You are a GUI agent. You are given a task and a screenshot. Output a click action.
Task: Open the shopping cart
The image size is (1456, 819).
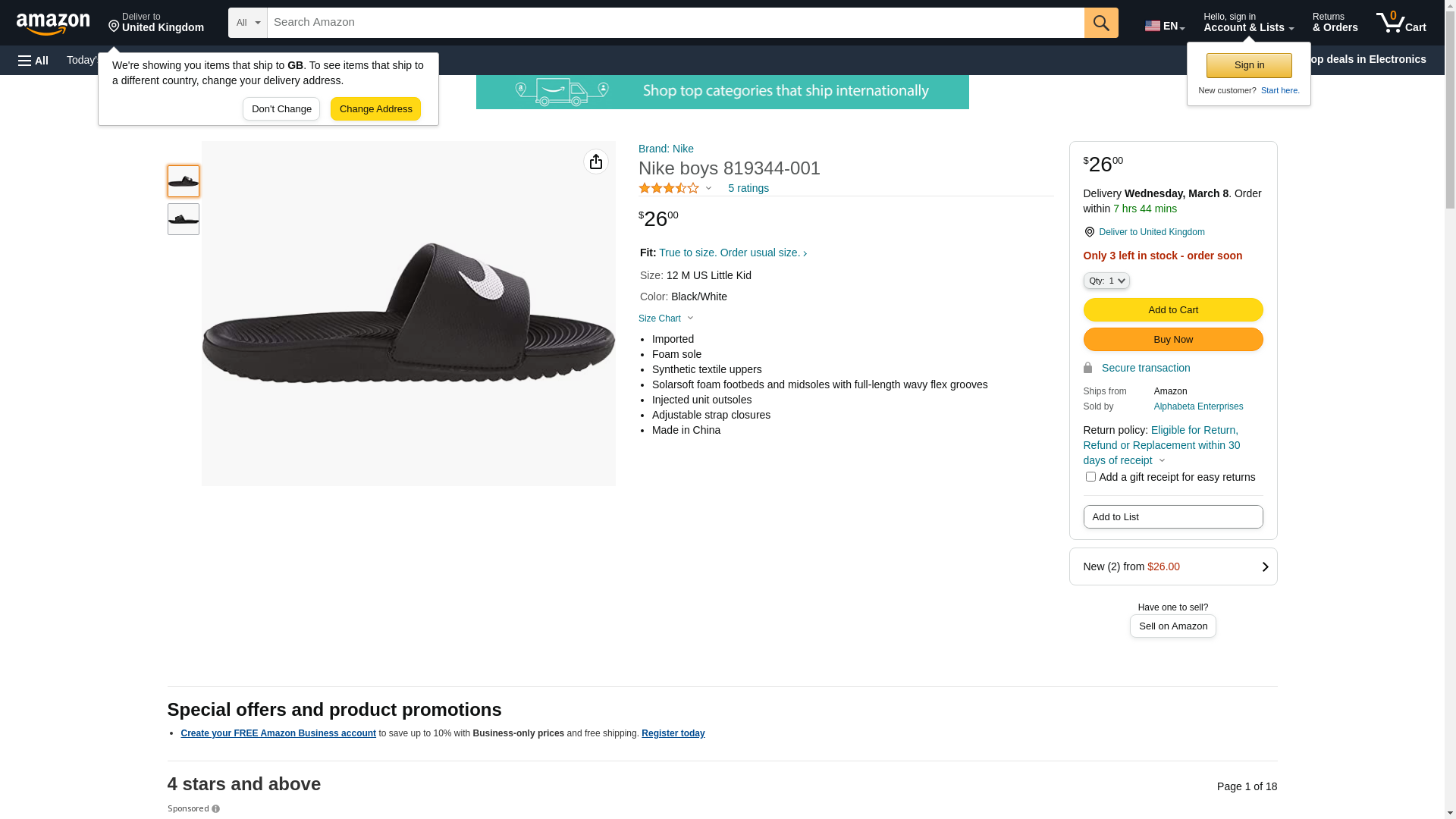tap(1401, 23)
